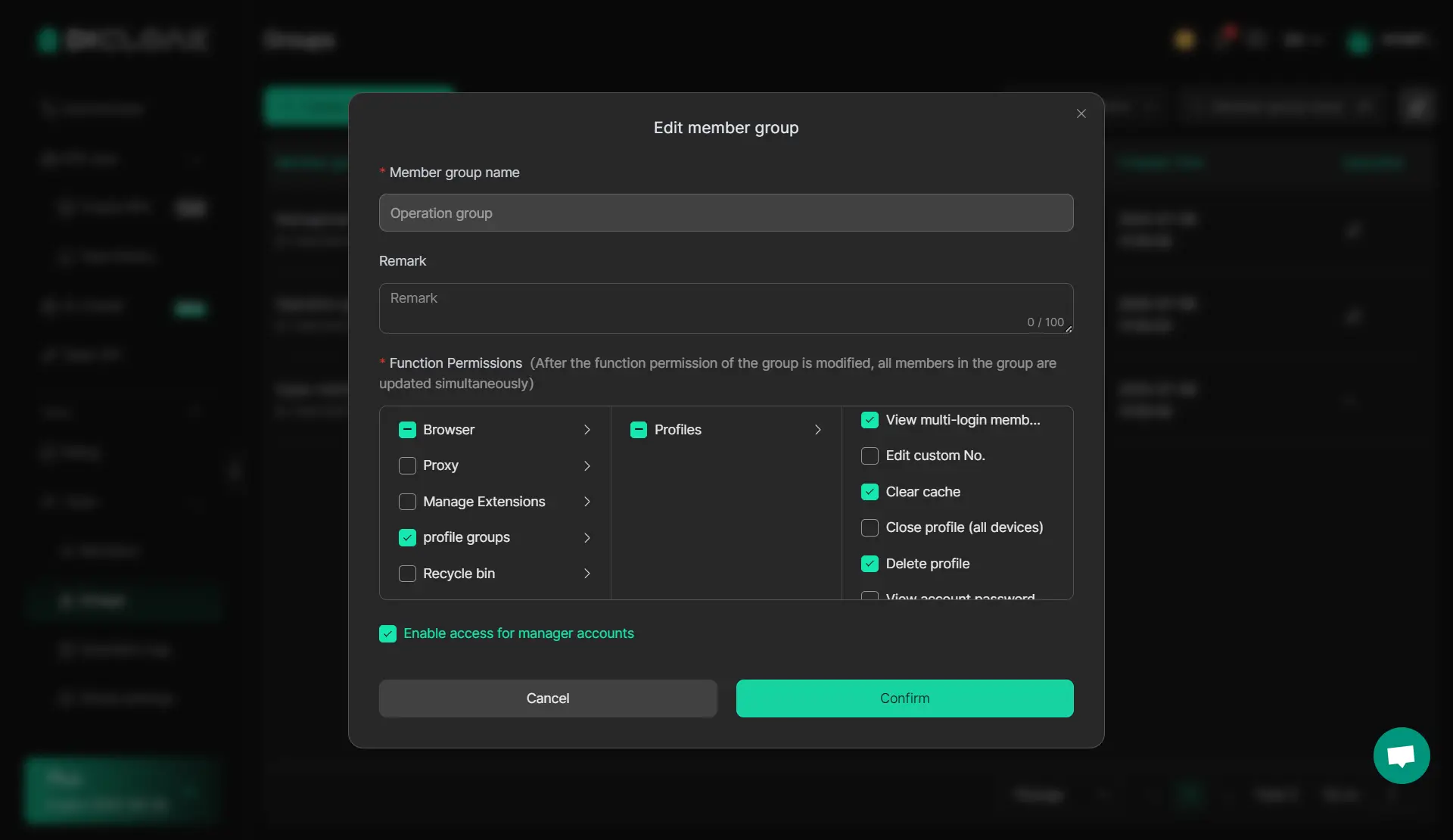
Task: Check Edit custom No. permission
Action: (x=870, y=456)
